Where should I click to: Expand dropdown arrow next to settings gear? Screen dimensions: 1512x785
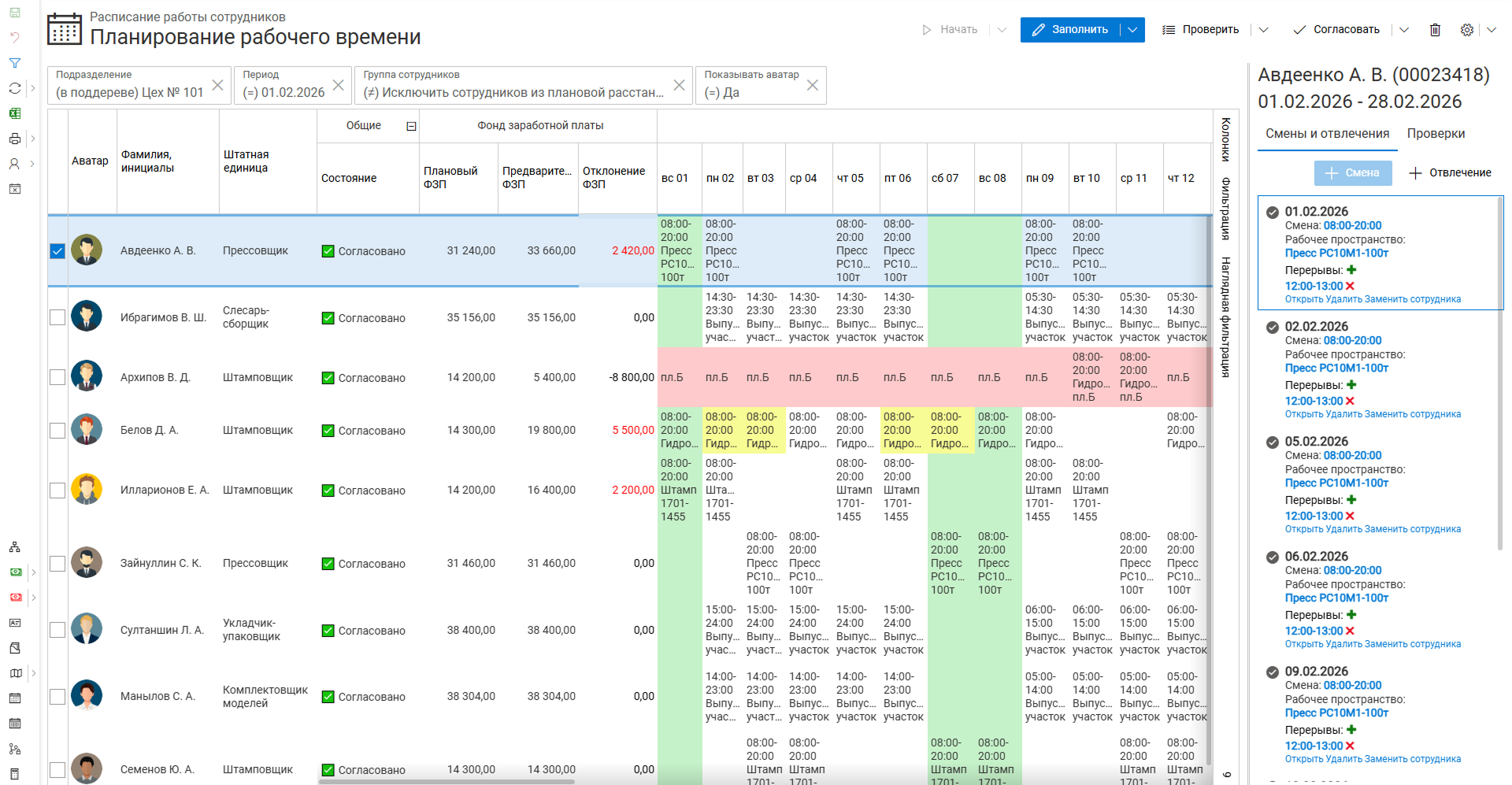coord(1492,30)
